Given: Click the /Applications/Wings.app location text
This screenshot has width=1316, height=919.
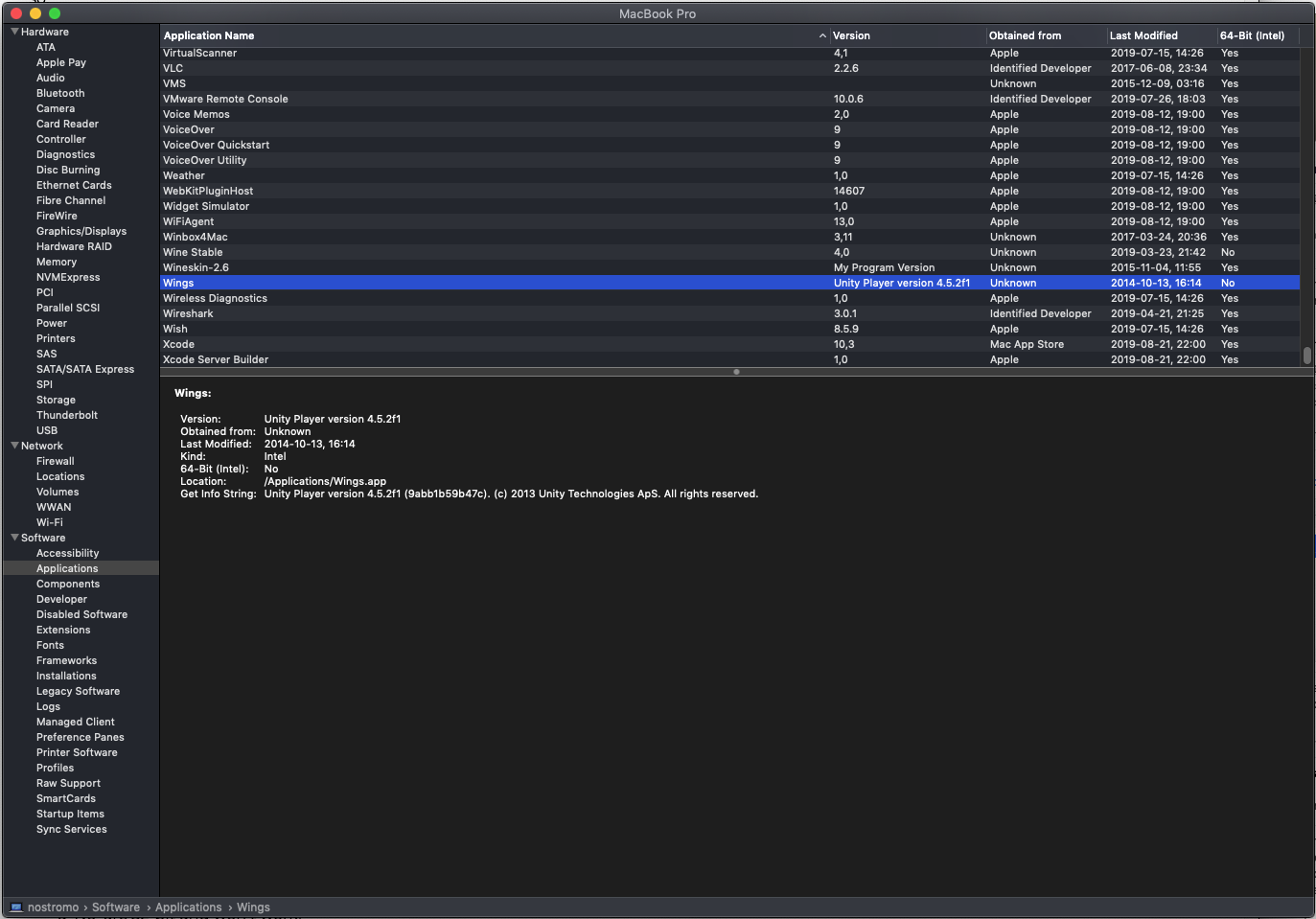Looking at the screenshot, I should (x=325, y=482).
